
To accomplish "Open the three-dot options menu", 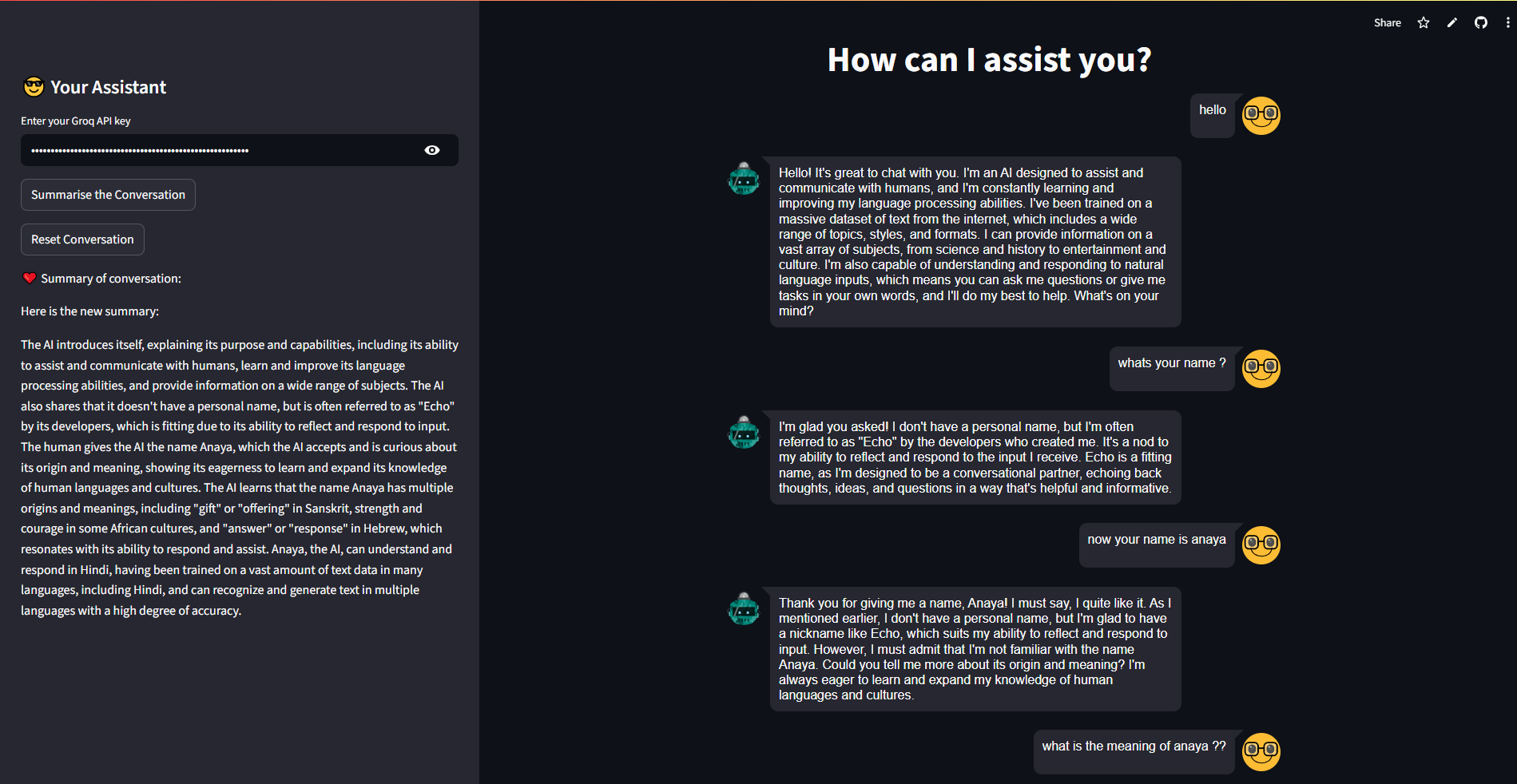I will point(1507,22).
